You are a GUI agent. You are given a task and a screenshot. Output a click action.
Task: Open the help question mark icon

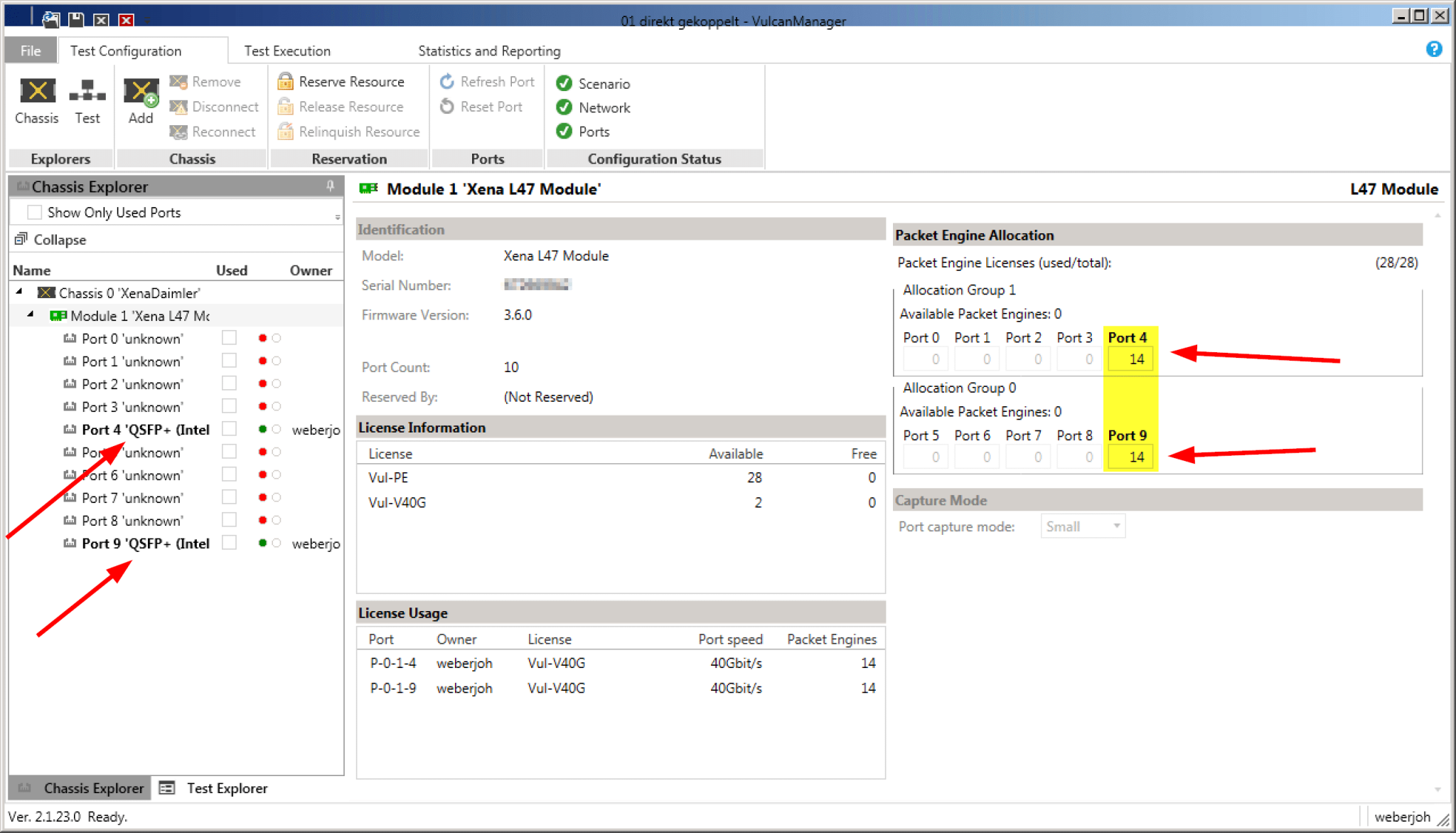[x=1434, y=49]
